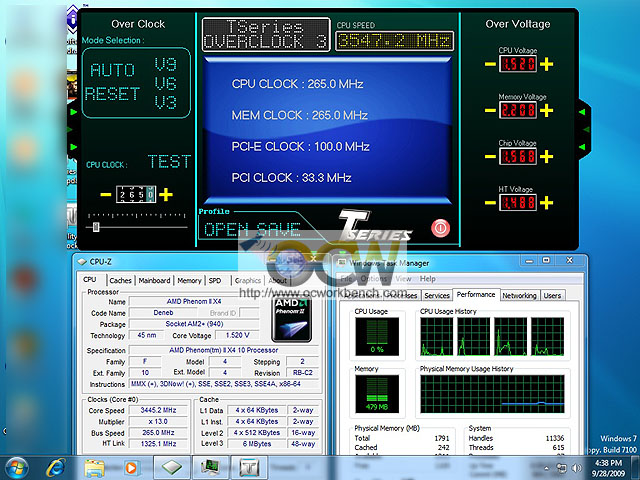The width and height of the screenshot is (640, 480).
Task: Click the AMD Phenom II logo in CPU-Z
Action: (291, 320)
